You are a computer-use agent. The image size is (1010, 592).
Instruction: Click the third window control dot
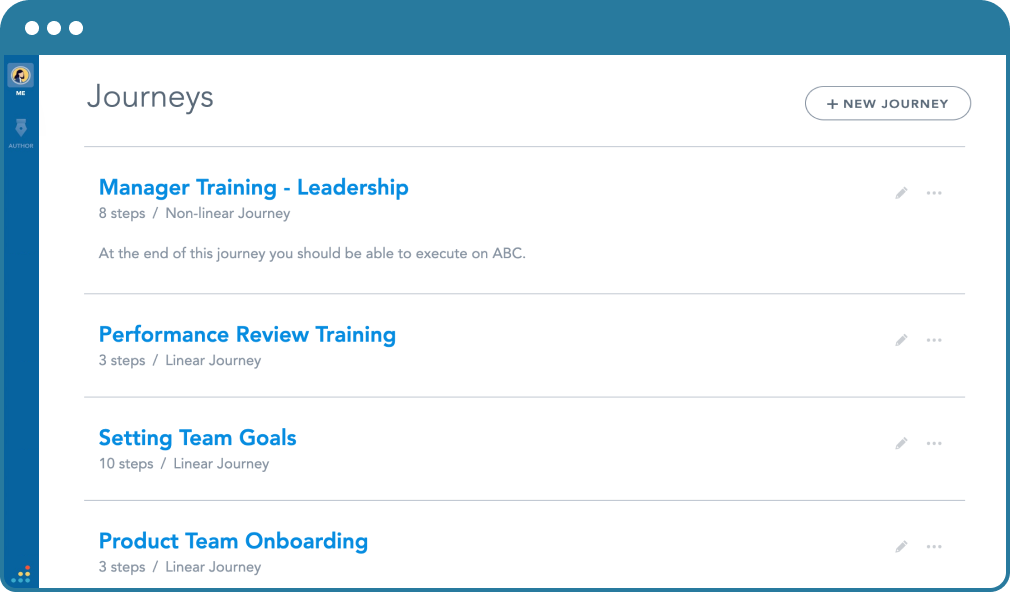pos(76,28)
